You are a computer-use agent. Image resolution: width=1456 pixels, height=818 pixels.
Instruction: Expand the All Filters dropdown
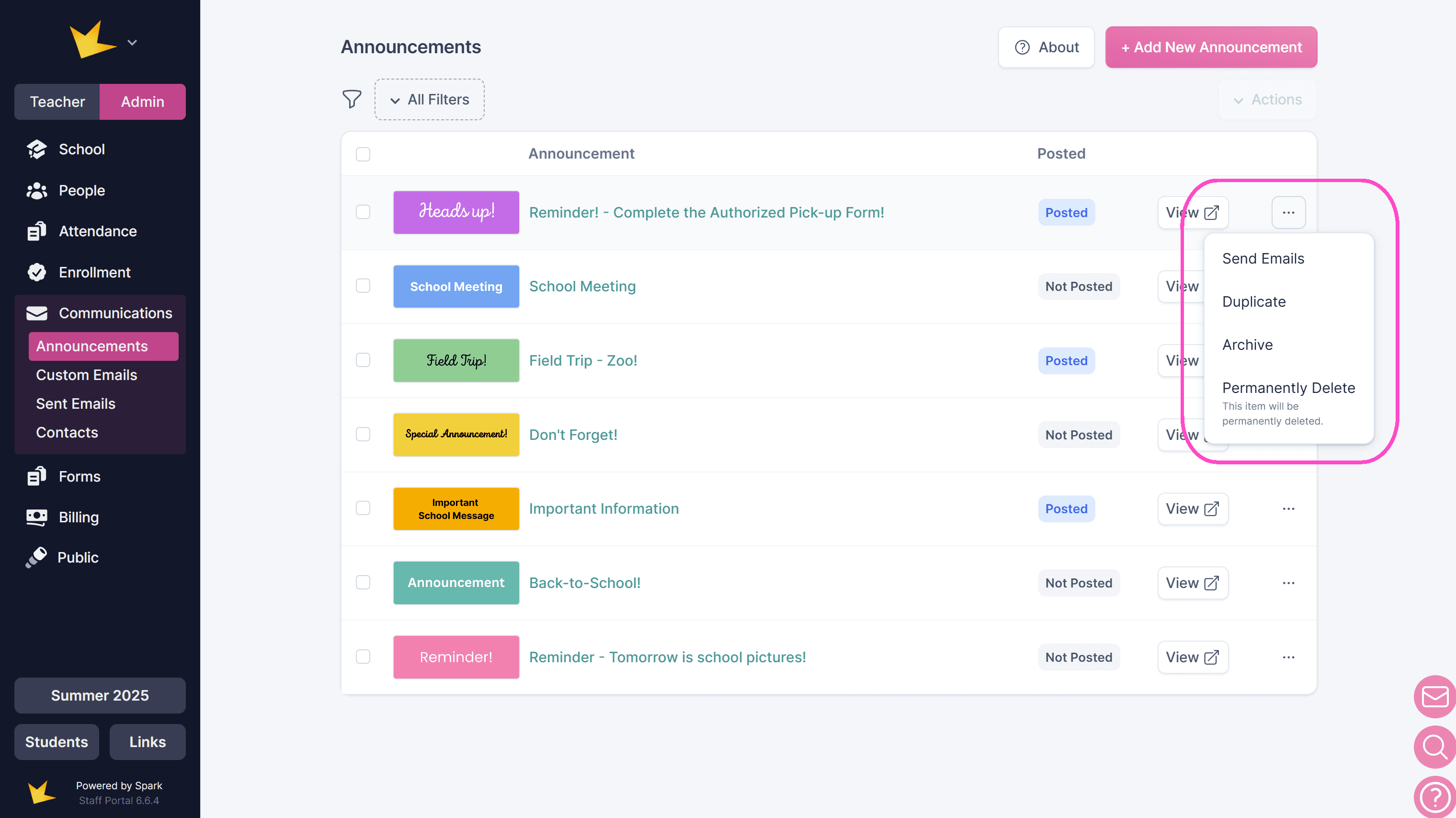point(430,100)
